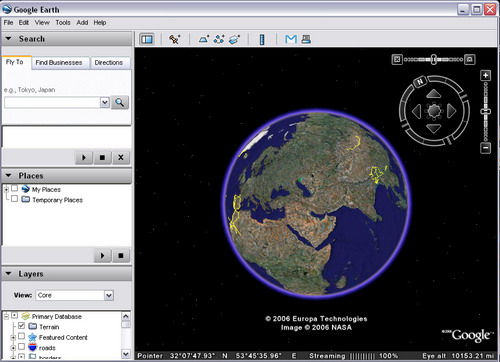Enable the Featured Content layer checkbox

click(22, 336)
